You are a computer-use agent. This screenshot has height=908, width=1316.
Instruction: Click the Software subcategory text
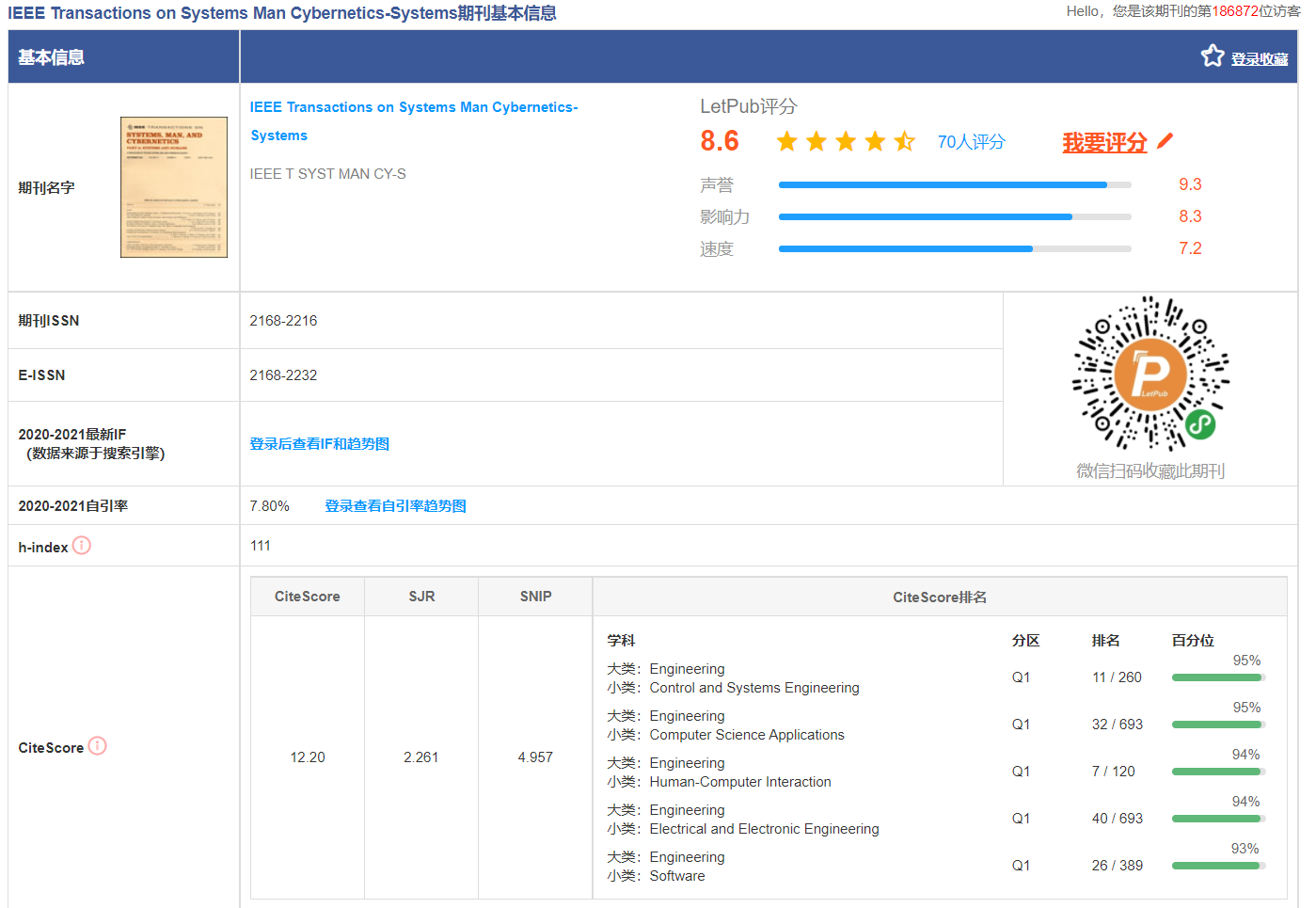[x=677, y=876]
